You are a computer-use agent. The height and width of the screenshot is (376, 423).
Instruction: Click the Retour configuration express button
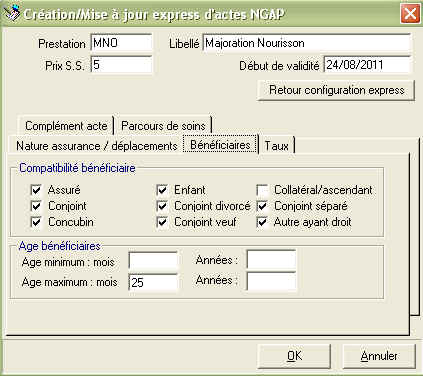(337, 90)
